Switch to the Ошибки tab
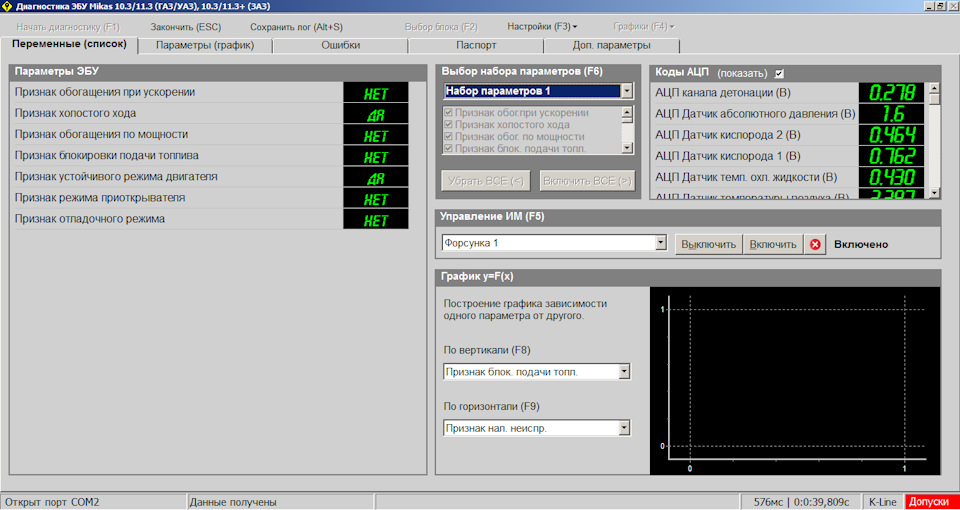960x510 pixels. (x=341, y=45)
